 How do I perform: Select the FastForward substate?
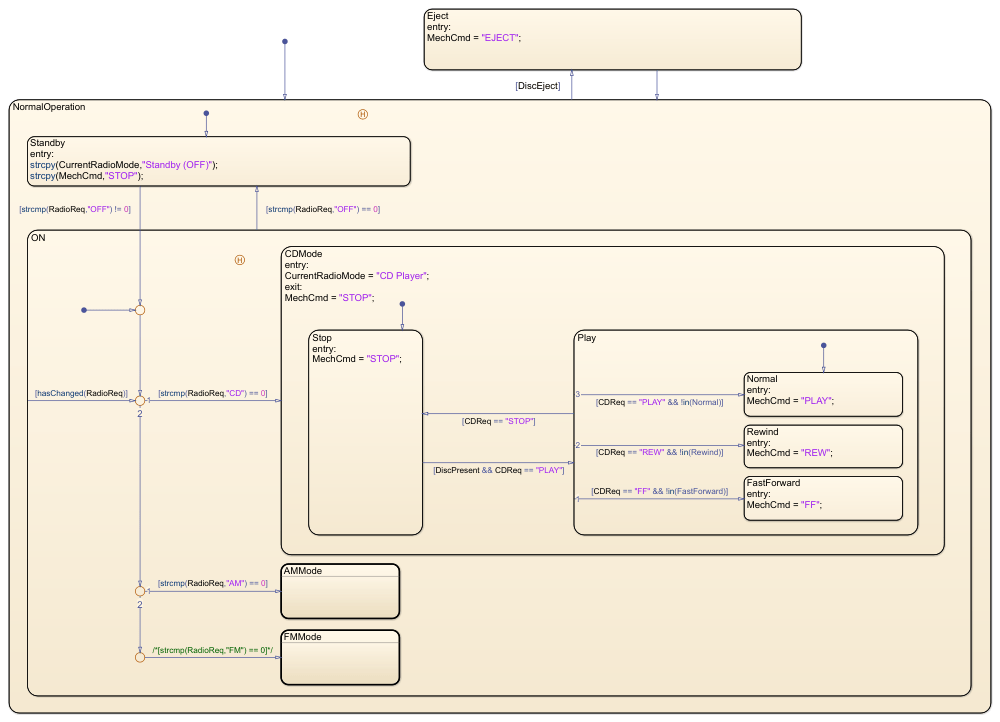click(x=822, y=498)
